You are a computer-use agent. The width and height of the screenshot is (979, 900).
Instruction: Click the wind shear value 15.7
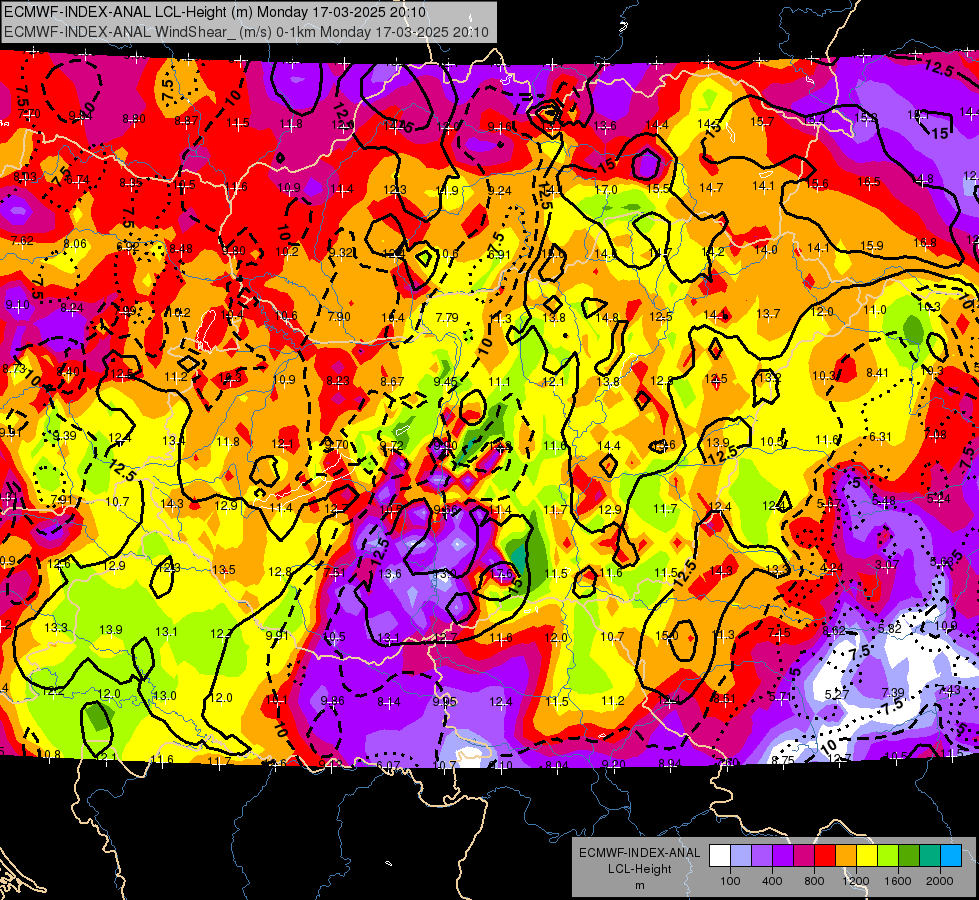762,121
